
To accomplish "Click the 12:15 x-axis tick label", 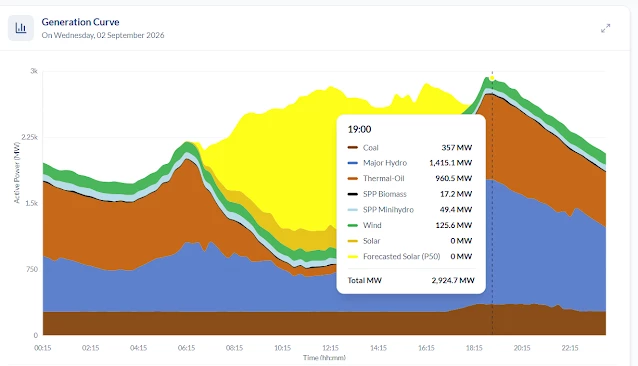I will point(330,348).
